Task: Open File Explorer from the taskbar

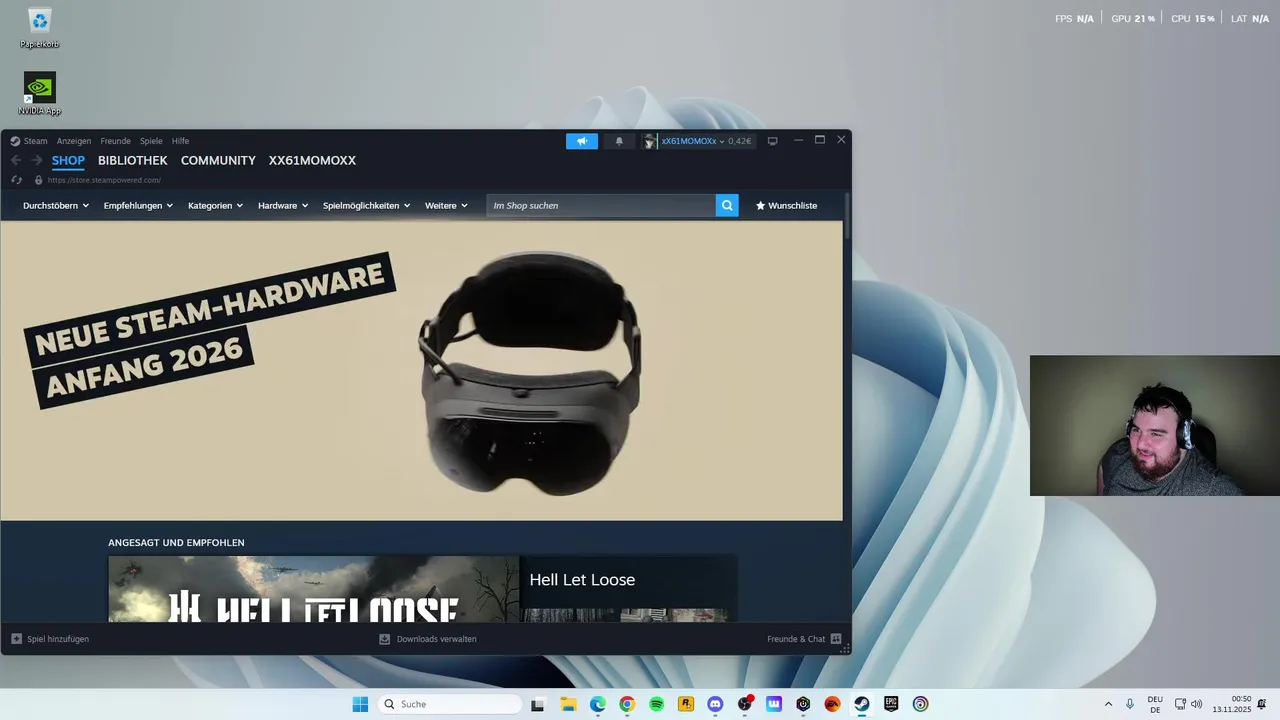Action: coord(568,704)
